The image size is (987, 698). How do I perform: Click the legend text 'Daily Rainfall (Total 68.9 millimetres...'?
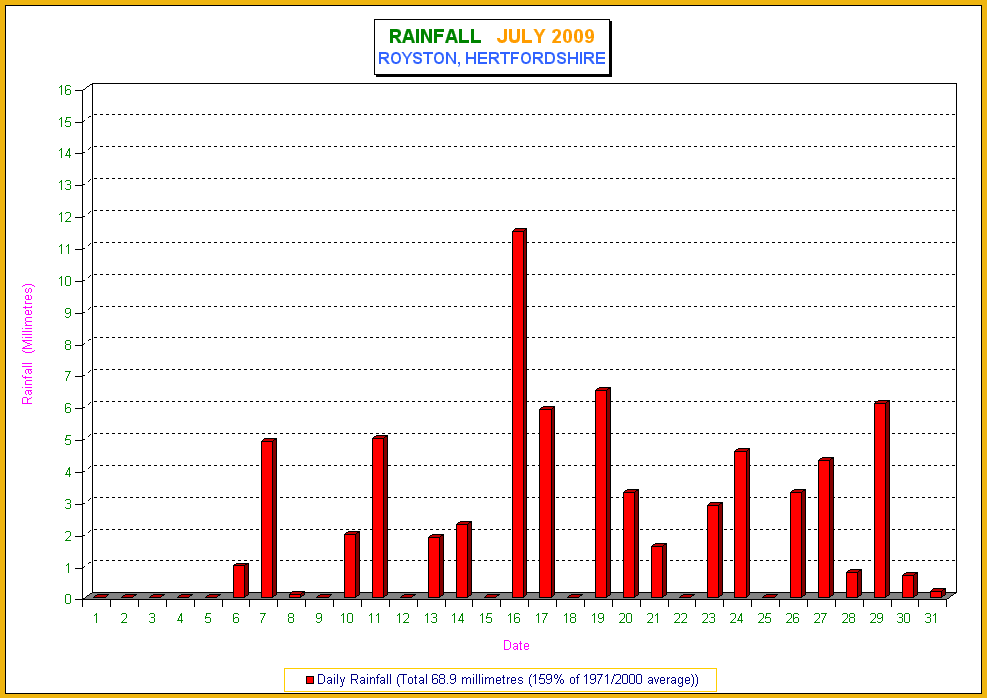[507, 680]
